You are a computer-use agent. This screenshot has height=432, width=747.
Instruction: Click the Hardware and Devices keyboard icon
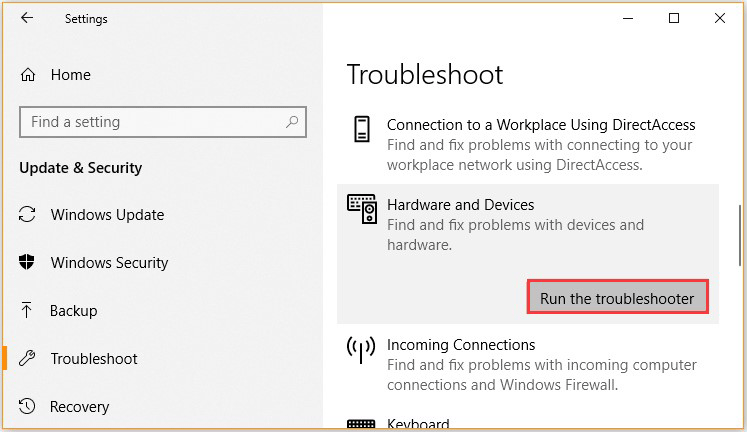[361, 209]
